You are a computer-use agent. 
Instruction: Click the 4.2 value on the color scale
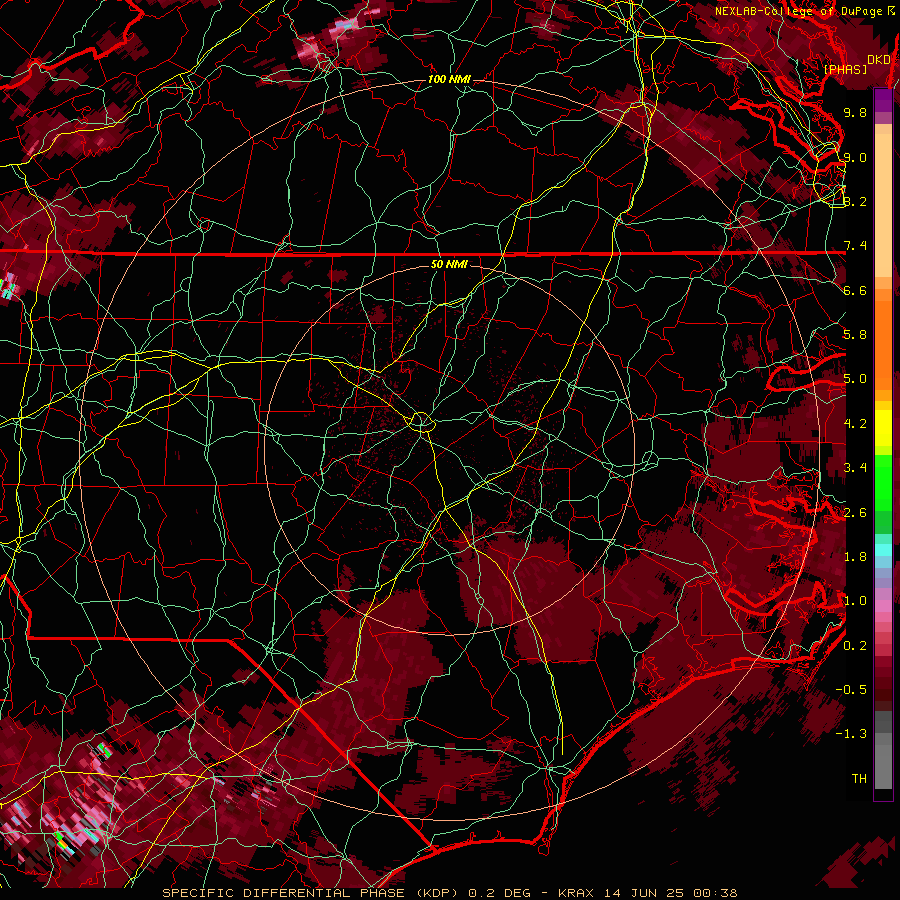855,424
